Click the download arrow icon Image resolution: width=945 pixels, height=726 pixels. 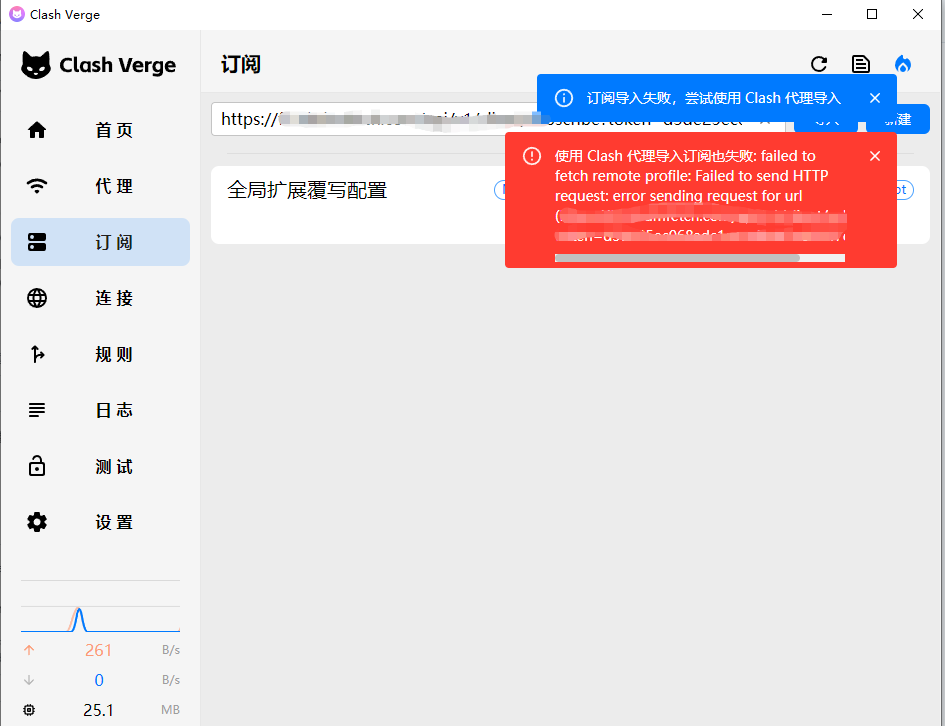(29, 680)
